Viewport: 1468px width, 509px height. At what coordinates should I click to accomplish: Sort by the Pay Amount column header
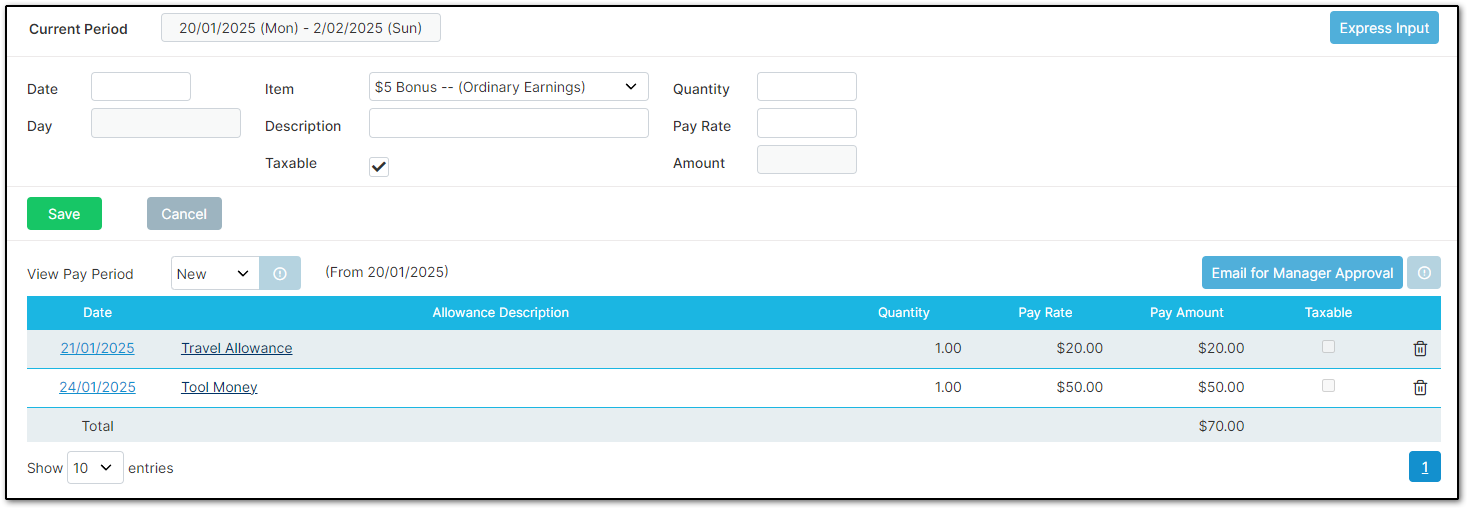(x=1186, y=313)
